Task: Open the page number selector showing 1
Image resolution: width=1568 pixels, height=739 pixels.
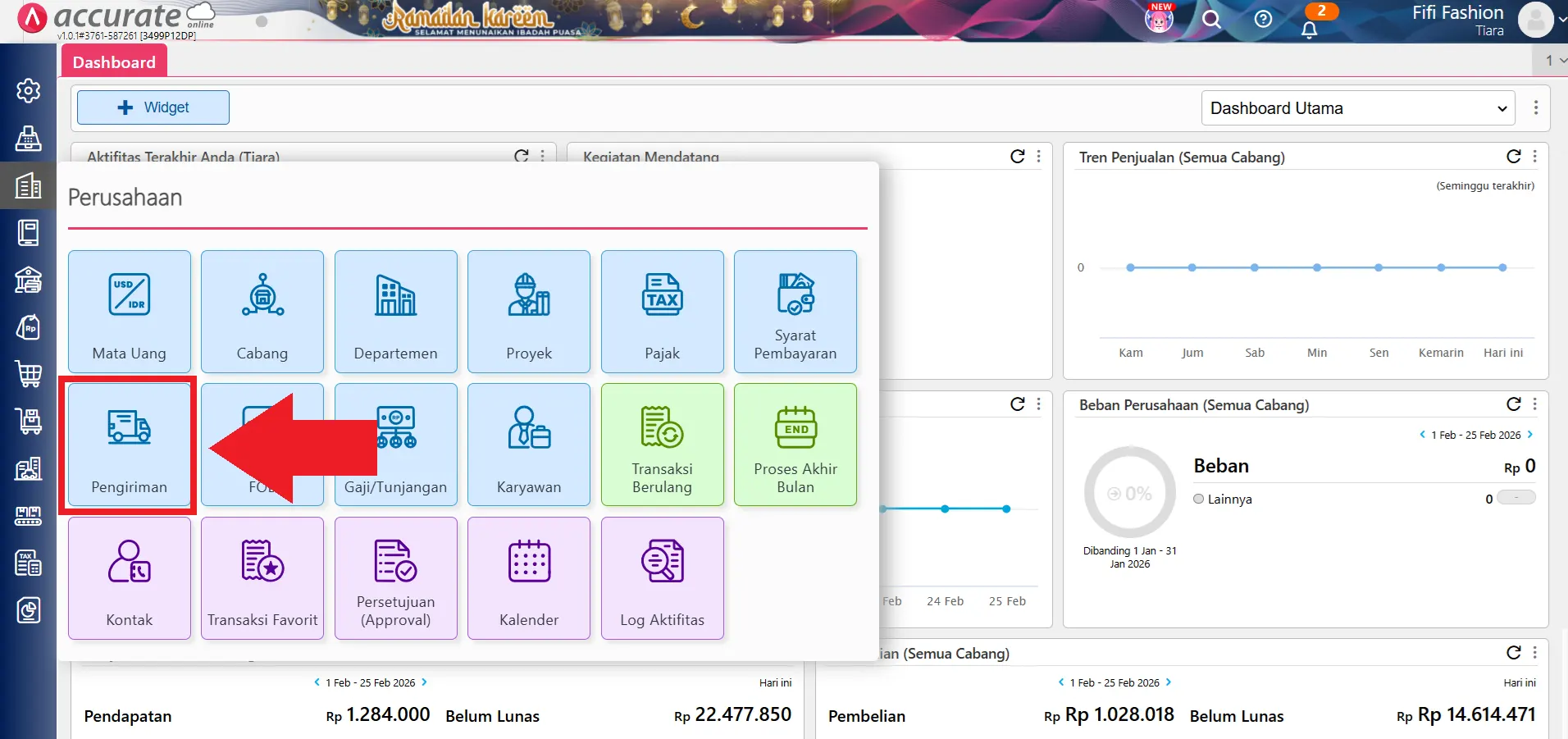Action: point(1549,60)
